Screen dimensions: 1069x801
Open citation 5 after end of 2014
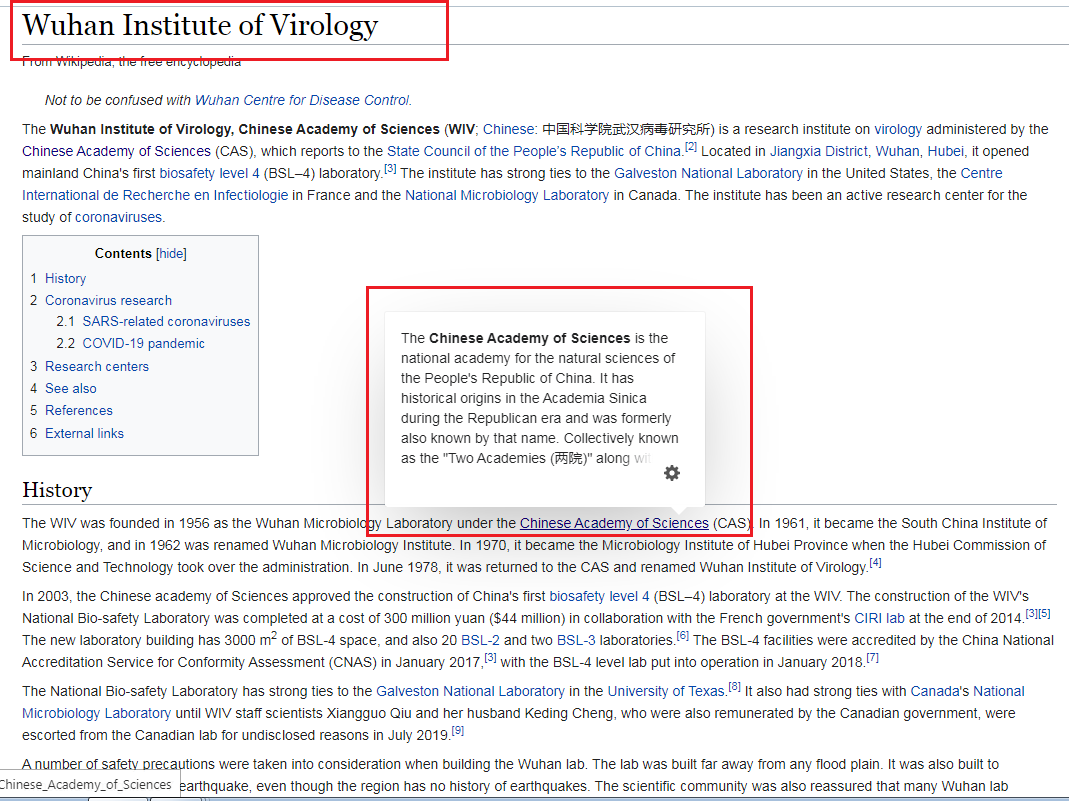click(x=1044, y=614)
